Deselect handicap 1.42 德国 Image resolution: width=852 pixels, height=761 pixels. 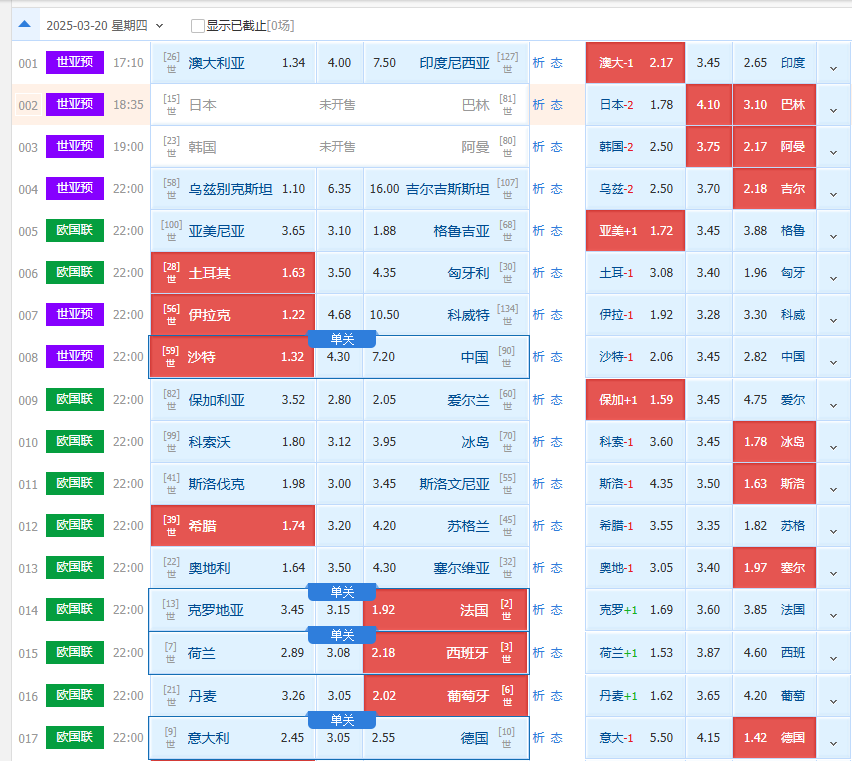(x=774, y=738)
